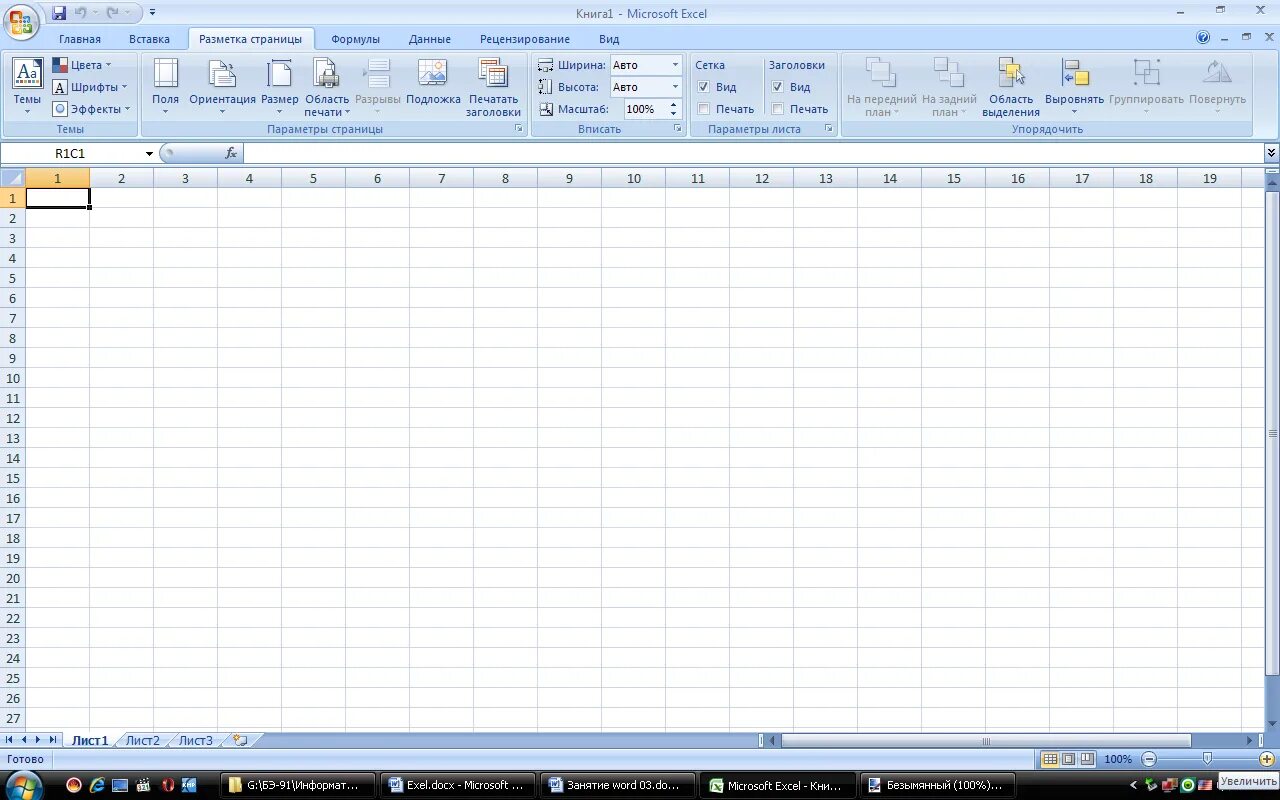
Task: Open G:\БЭ-91 folder taskbar button
Action: (x=298, y=785)
